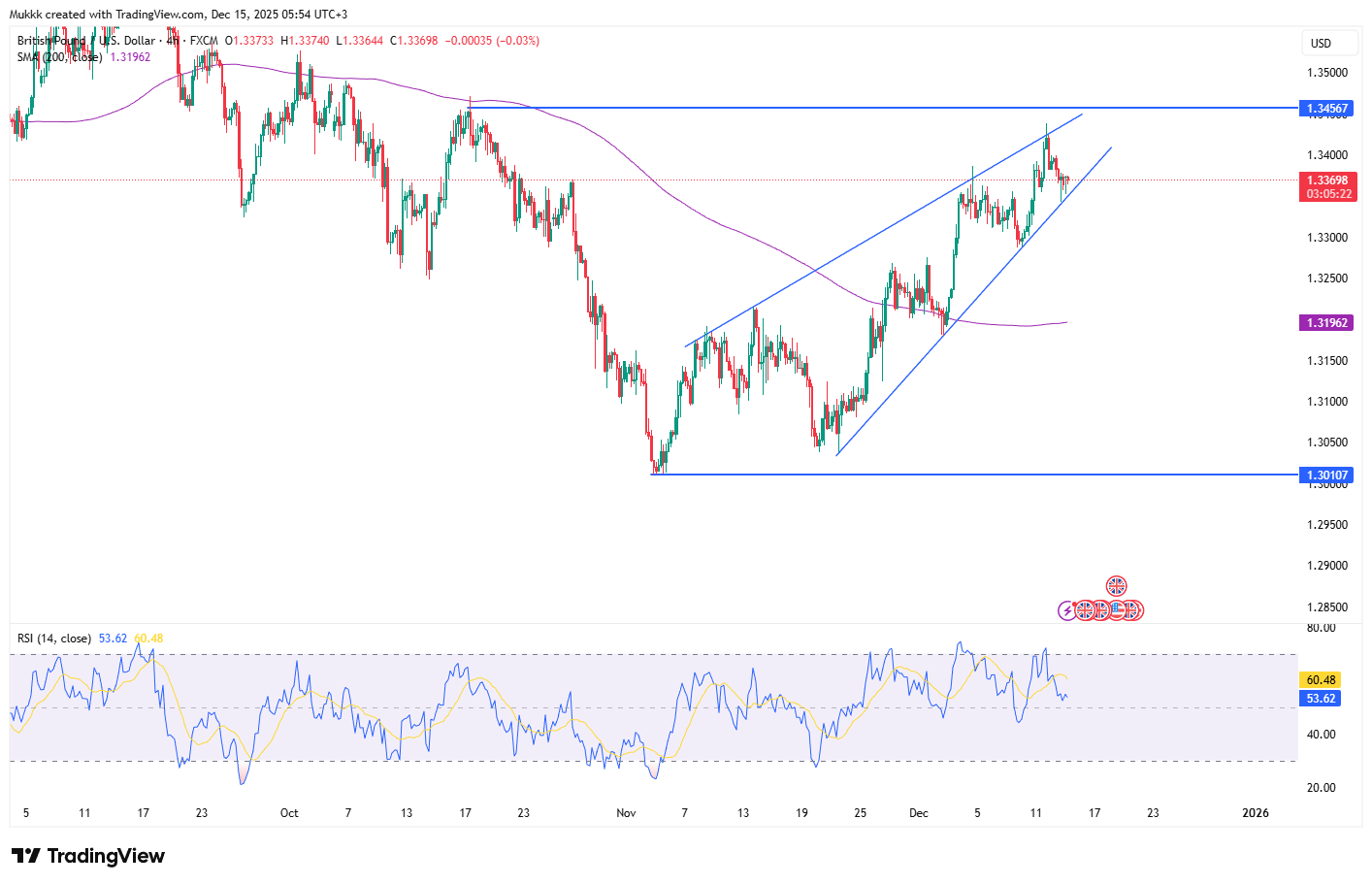Open the USD currency selector
The image size is (1372, 885).
(1321, 43)
